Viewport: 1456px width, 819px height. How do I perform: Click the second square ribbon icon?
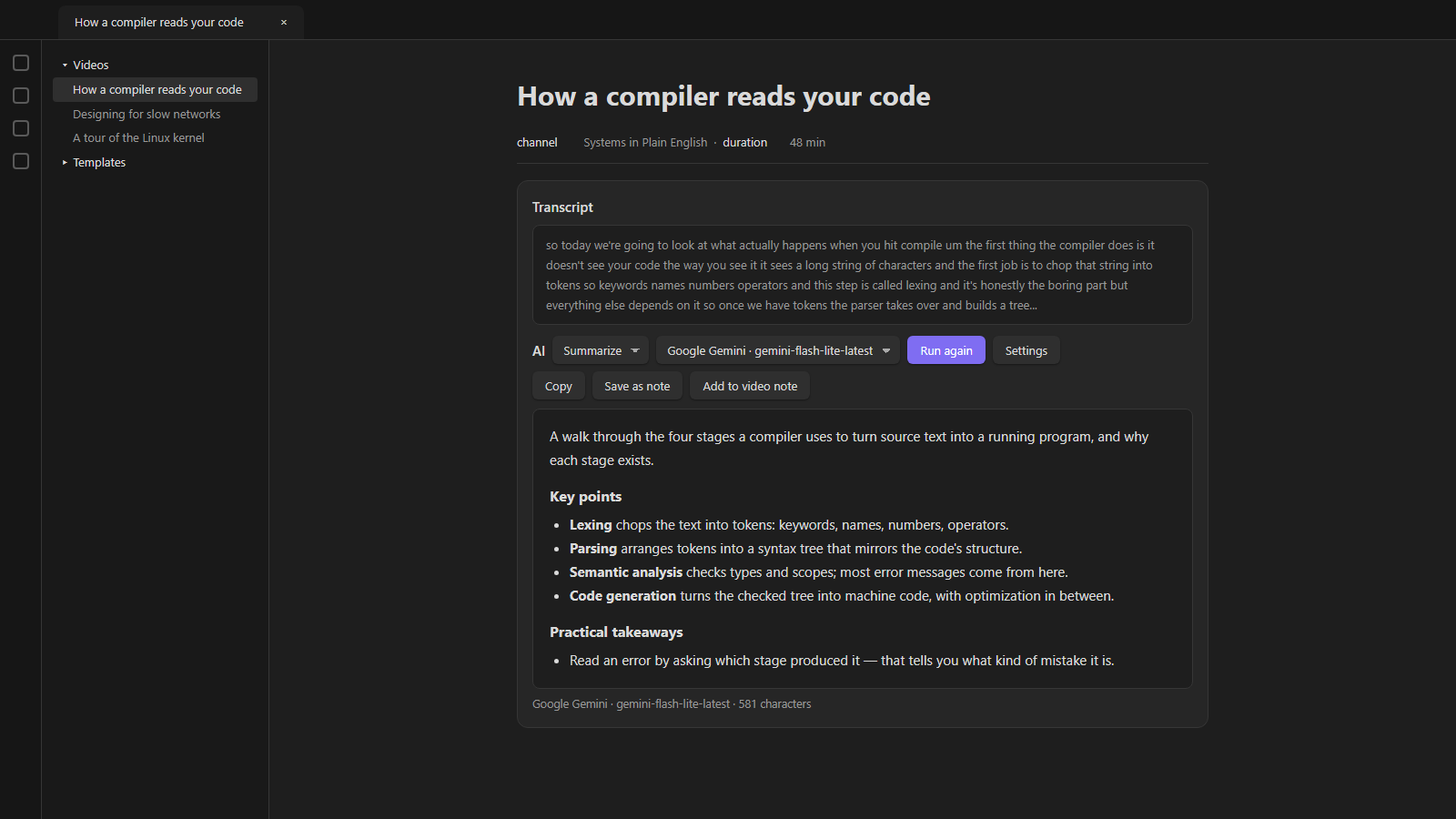pos(21,96)
